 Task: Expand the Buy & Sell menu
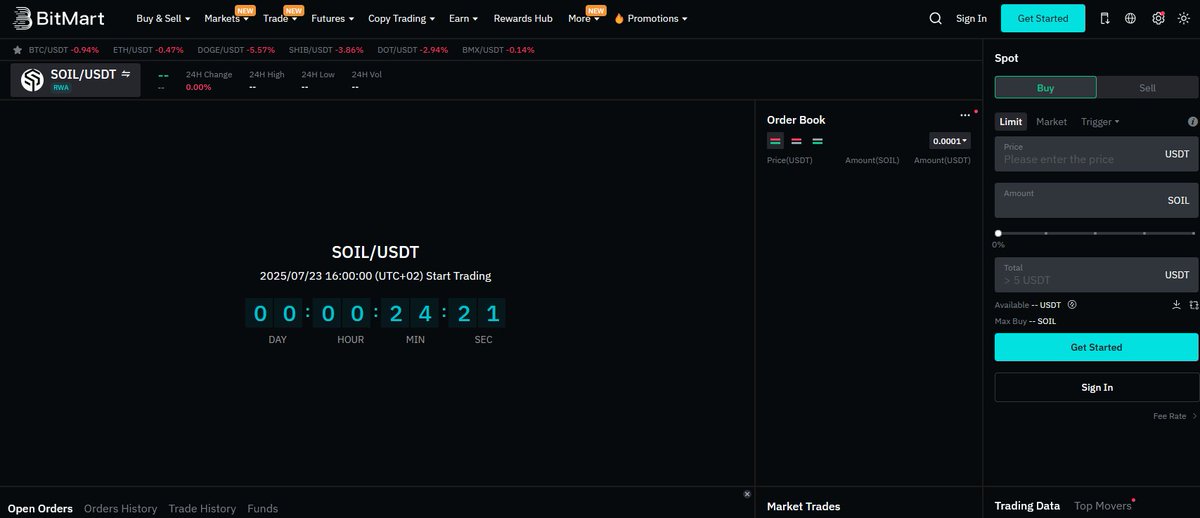[164, 18]
